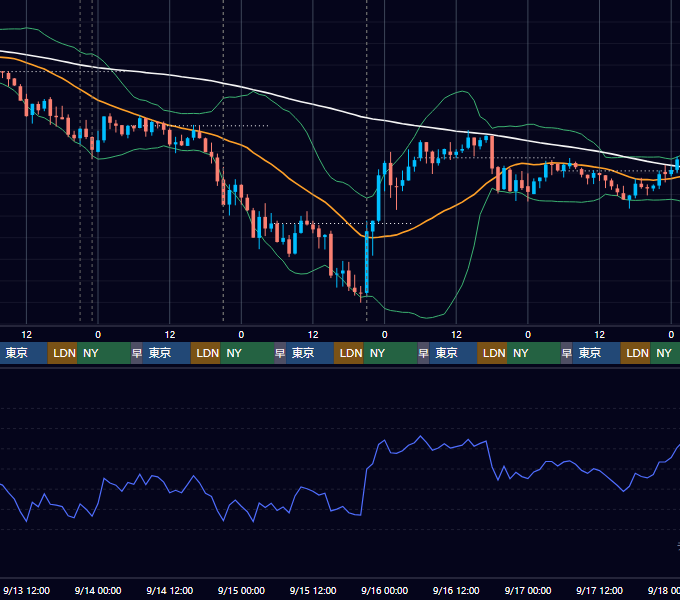Viewport: 680px width, 600px height.
Task: Click the 早 early block before 9/16 東京
Action: (423, 353)
